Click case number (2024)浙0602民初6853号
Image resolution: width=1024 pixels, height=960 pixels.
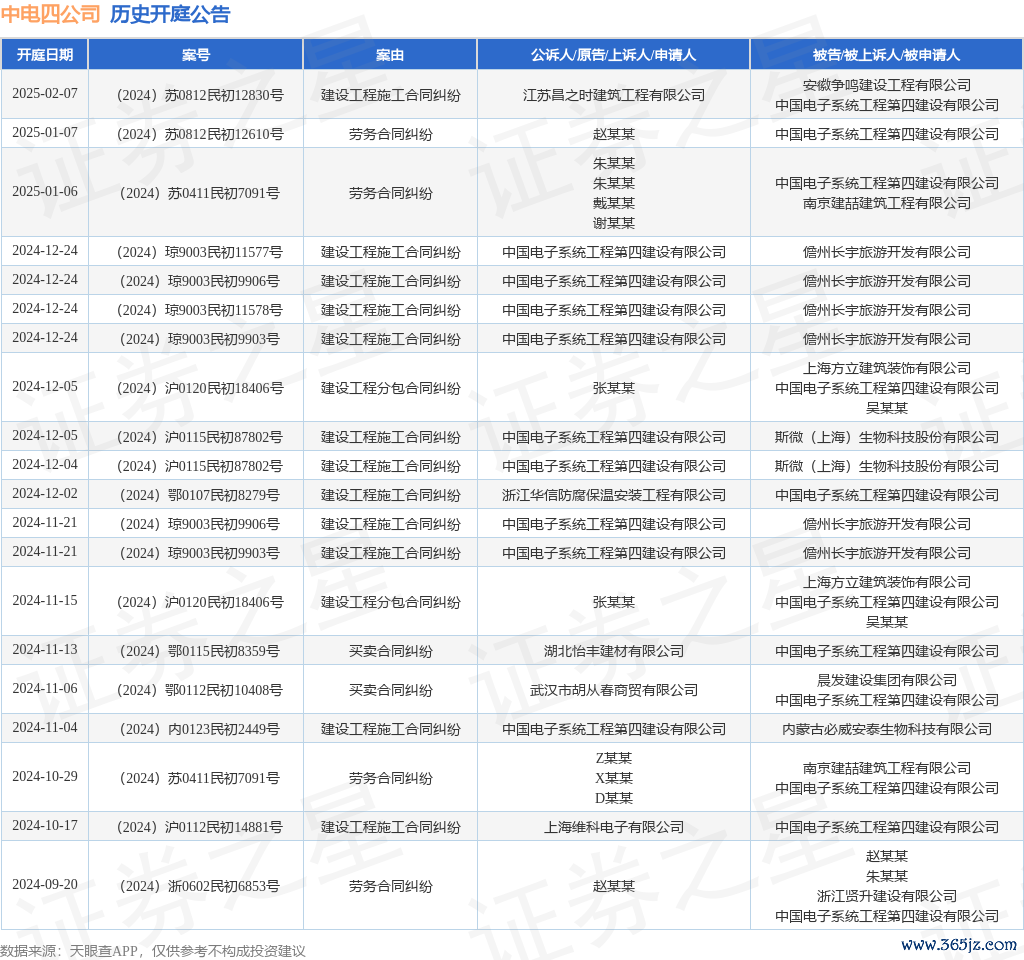199,886
